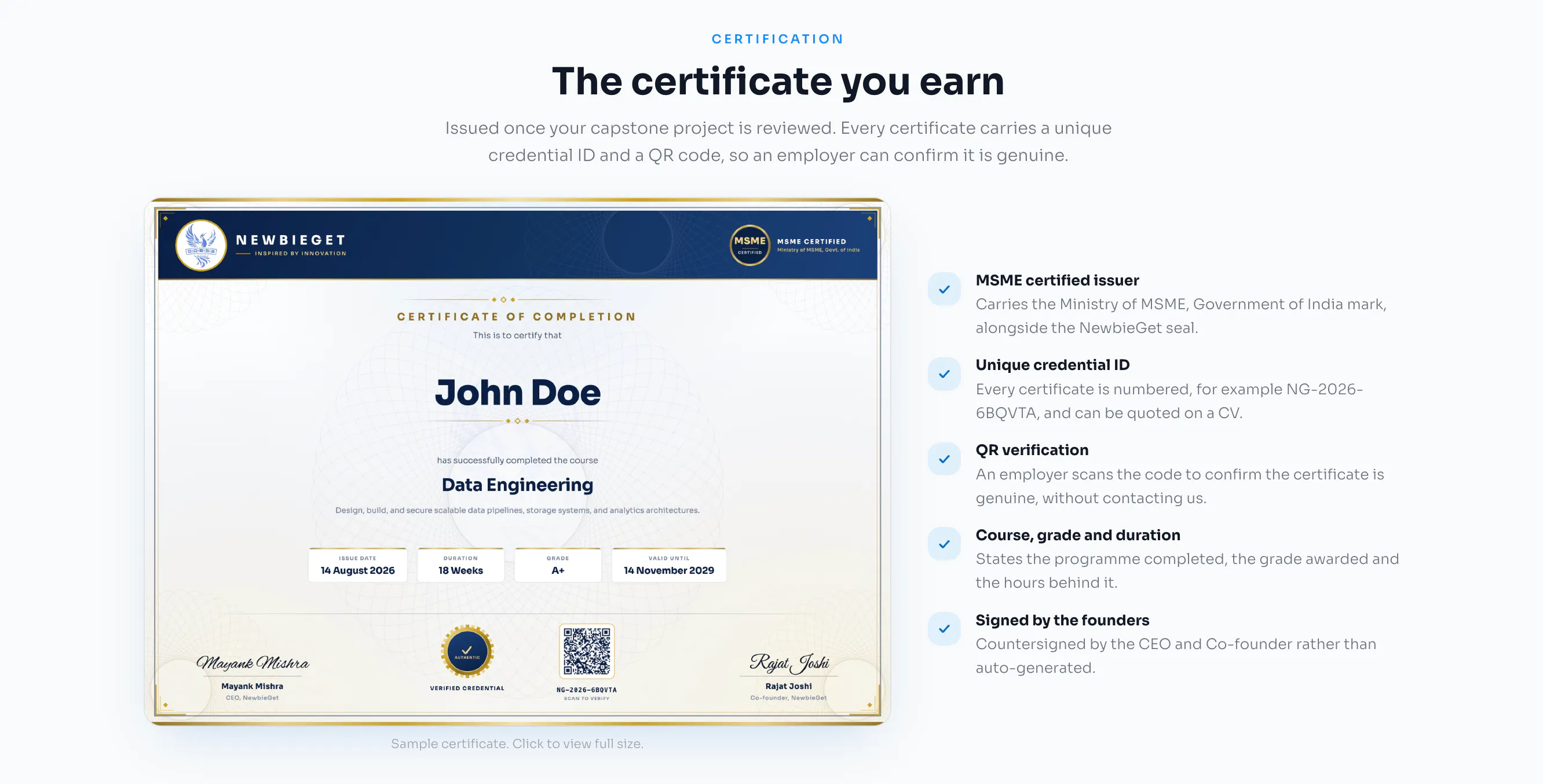
Task: Click the description 'Countersigned by the CEO and Co-founder'
Action: click(1176, 656)
